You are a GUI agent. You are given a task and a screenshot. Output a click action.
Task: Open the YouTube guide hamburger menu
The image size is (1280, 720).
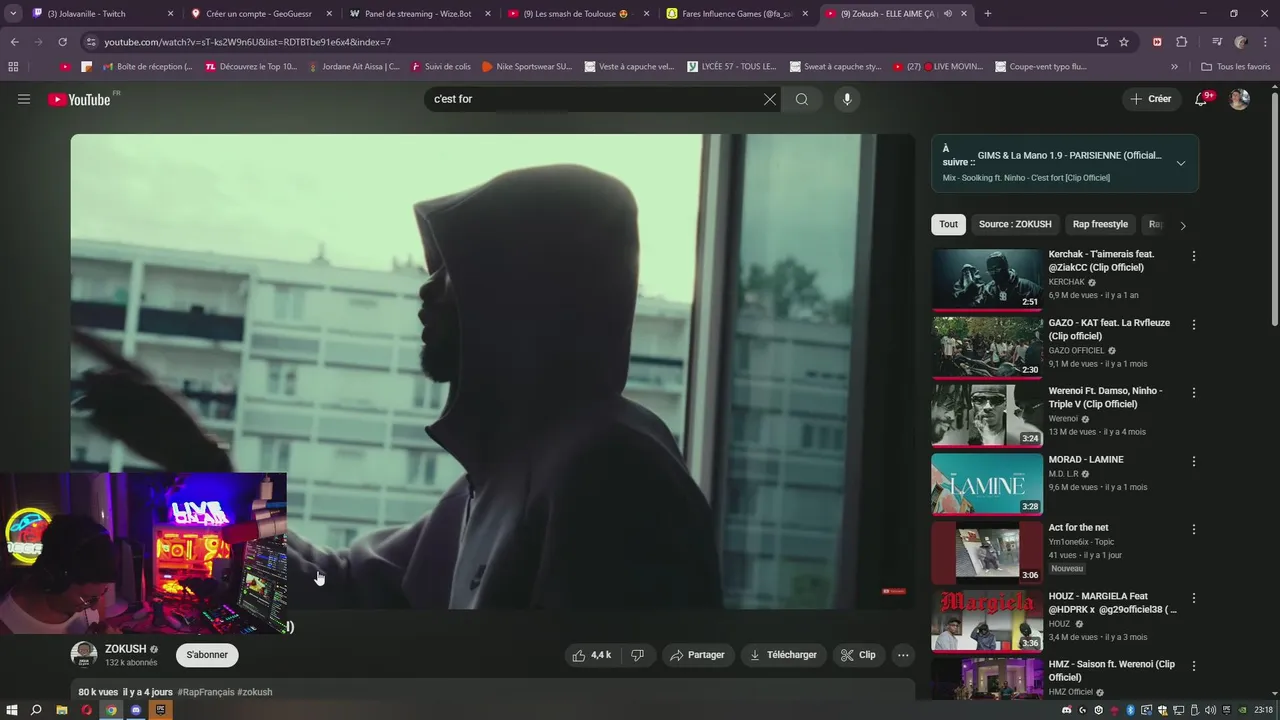(24, 99)
